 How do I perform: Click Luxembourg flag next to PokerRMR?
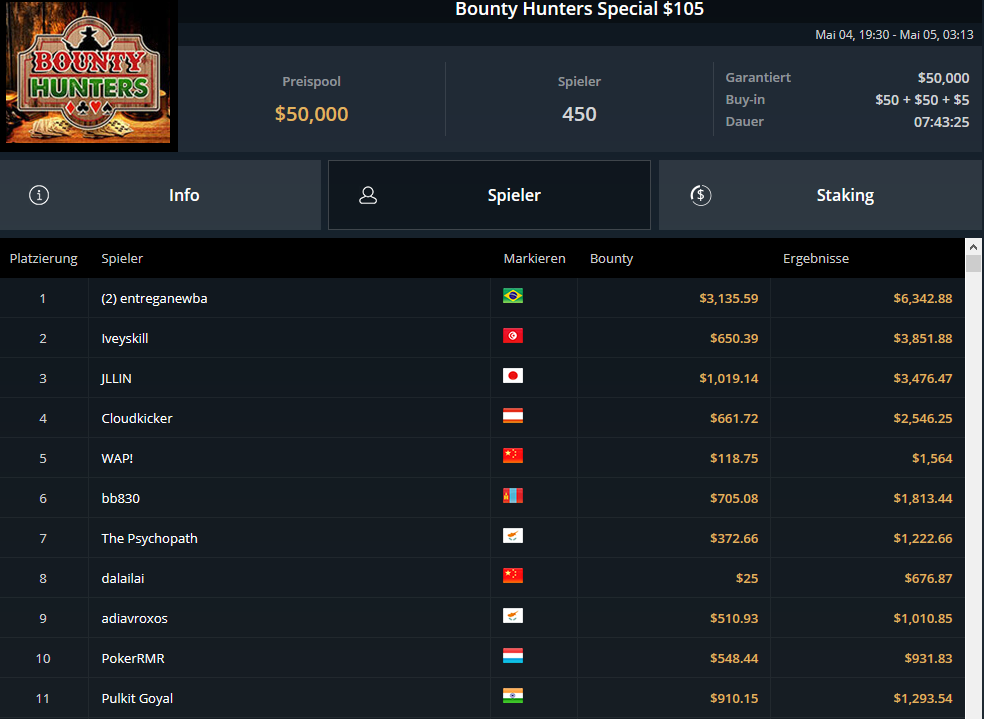click(x=513, y=656)
